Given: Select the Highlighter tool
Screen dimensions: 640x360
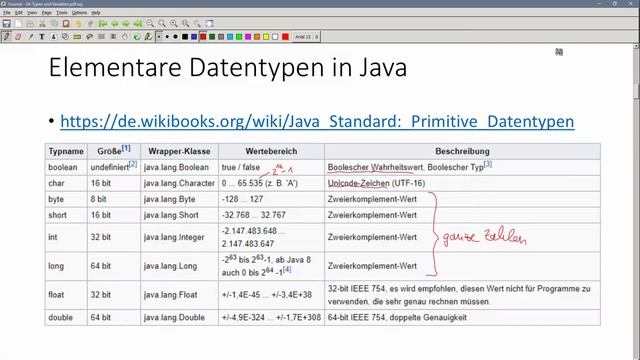Looking at the screenshot, I should (x=30, y=37).
